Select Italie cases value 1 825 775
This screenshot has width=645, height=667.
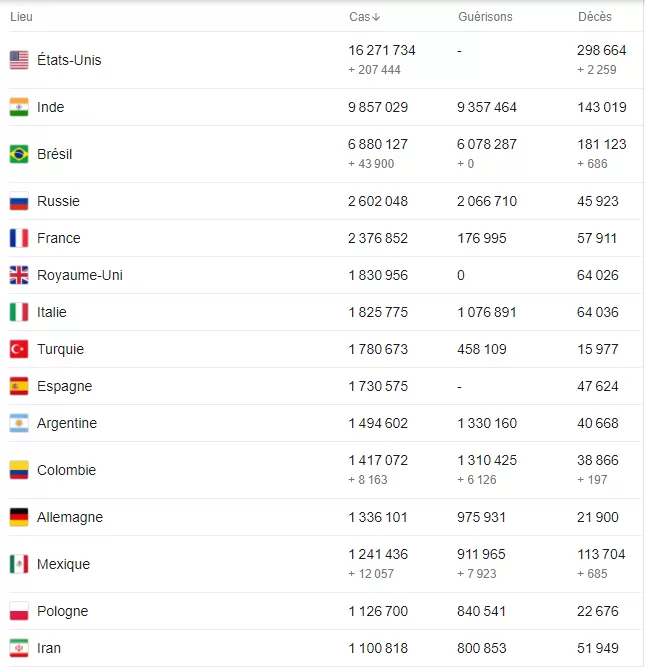coord(378,312)
